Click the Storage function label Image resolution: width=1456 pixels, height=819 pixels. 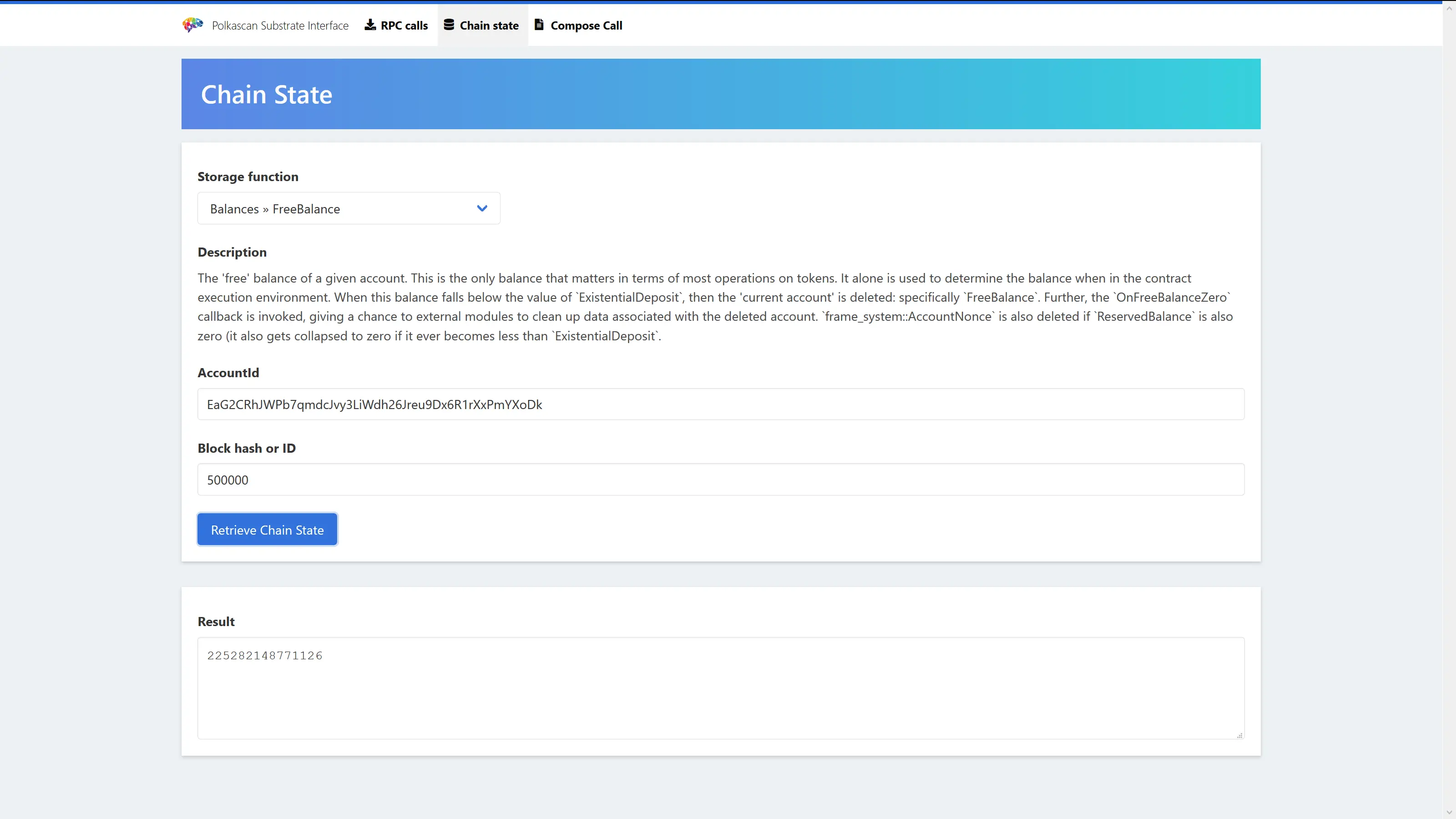248,177
